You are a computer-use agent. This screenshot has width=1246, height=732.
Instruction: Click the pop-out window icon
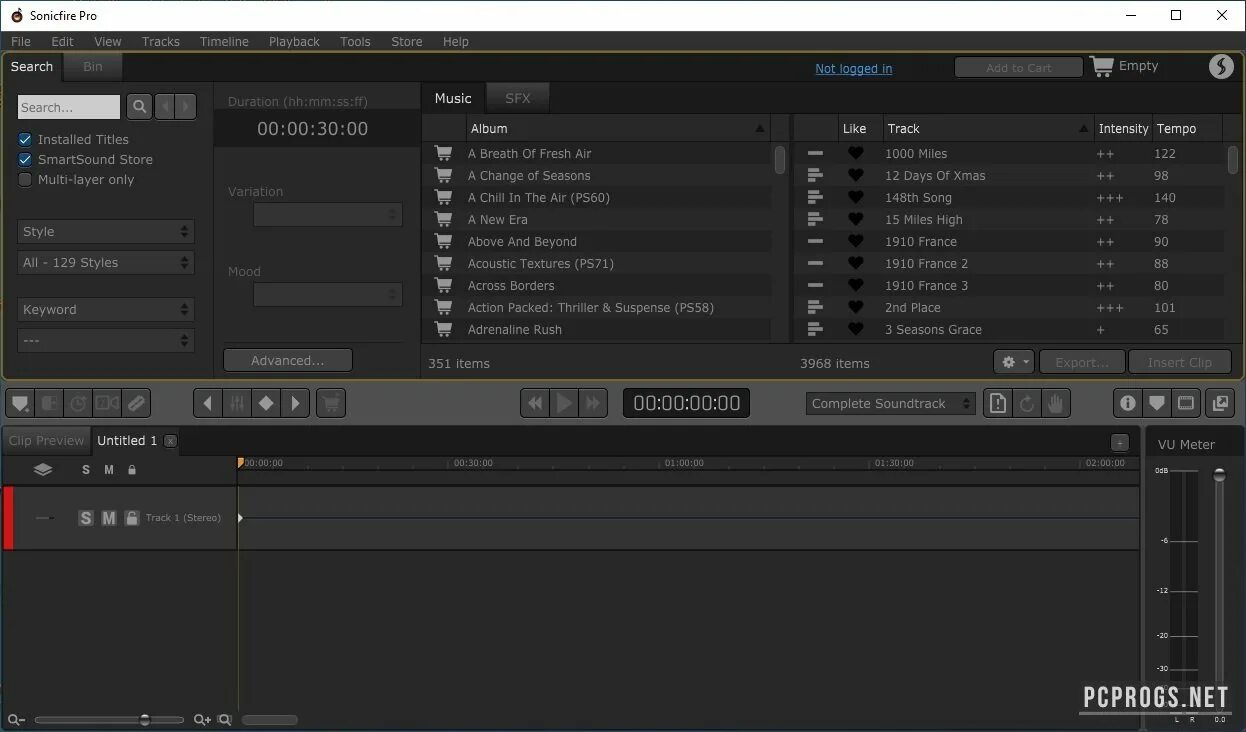pos(1221,403)
